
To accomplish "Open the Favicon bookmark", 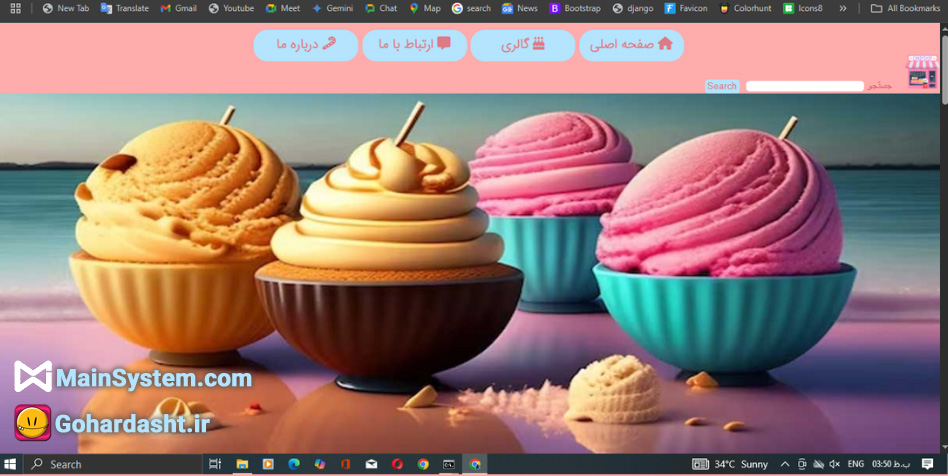I will coord(686,8).
